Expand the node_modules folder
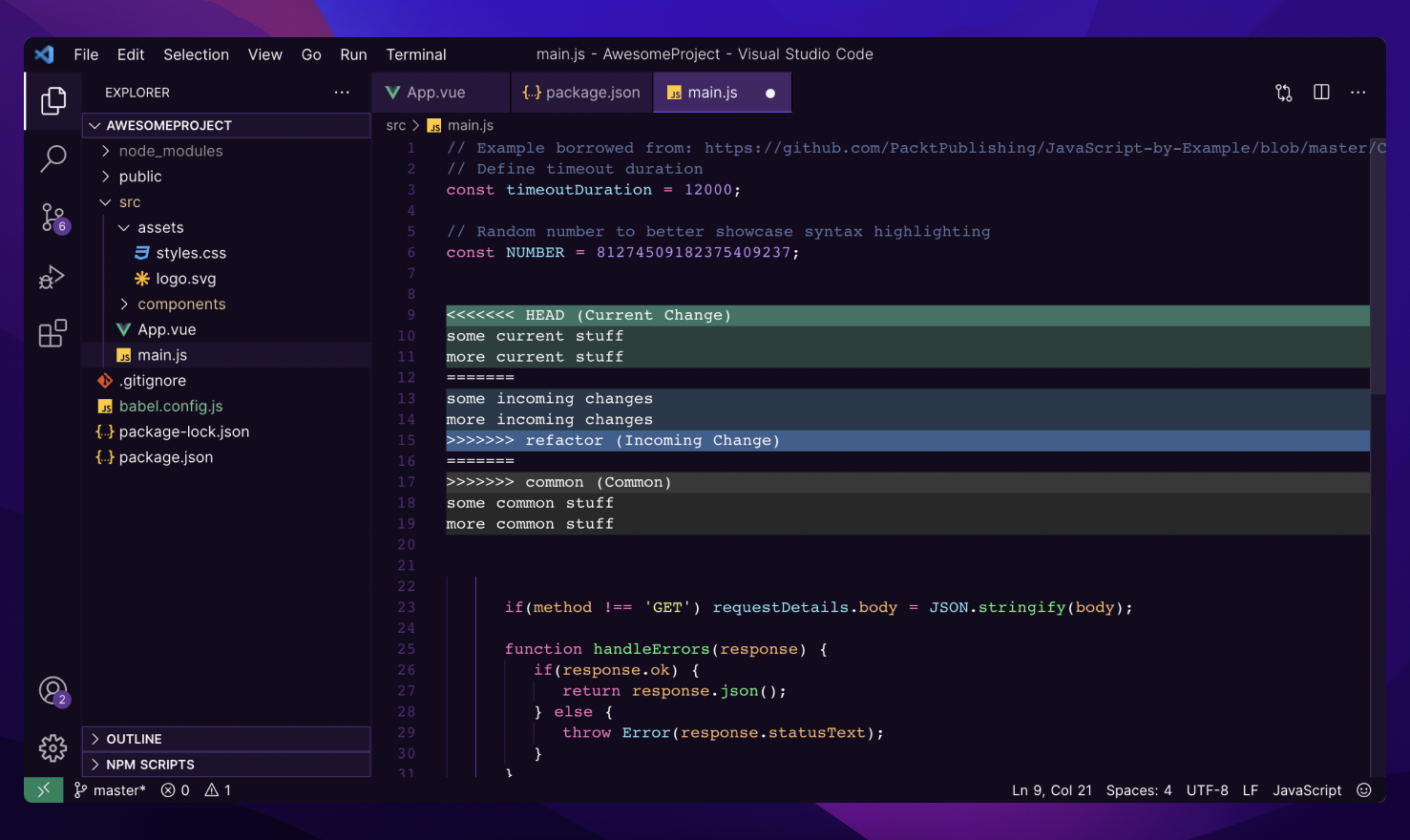 pos(226,151)
